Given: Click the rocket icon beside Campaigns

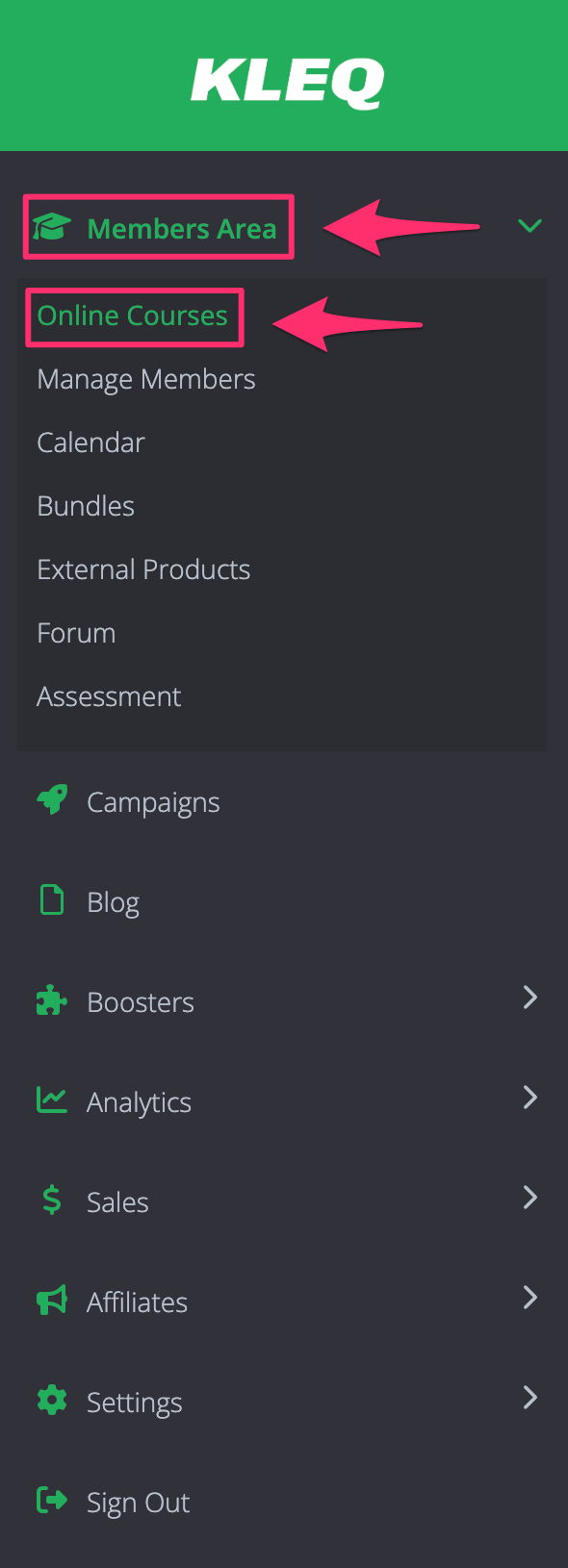Looking at the screenshot, I should click(52, 800).
